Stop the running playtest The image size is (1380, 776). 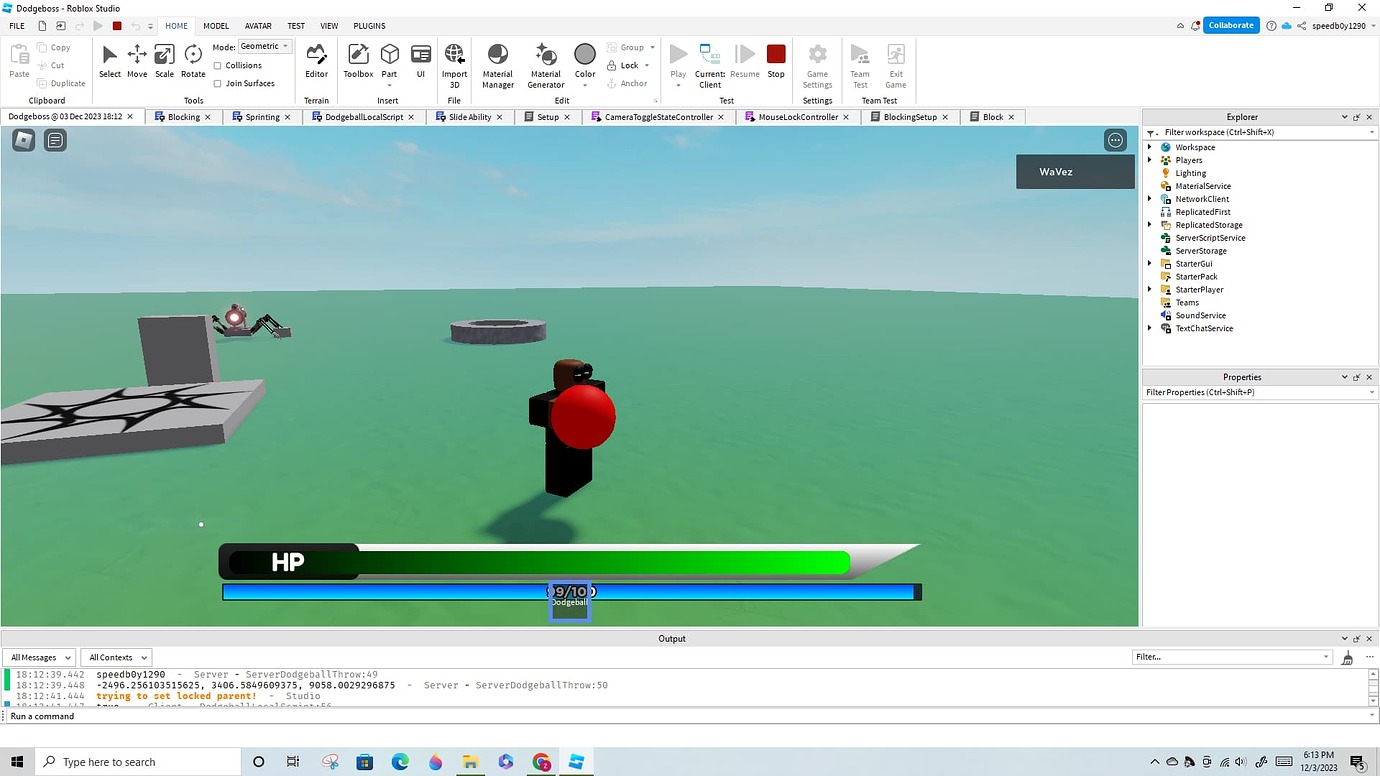776,61
